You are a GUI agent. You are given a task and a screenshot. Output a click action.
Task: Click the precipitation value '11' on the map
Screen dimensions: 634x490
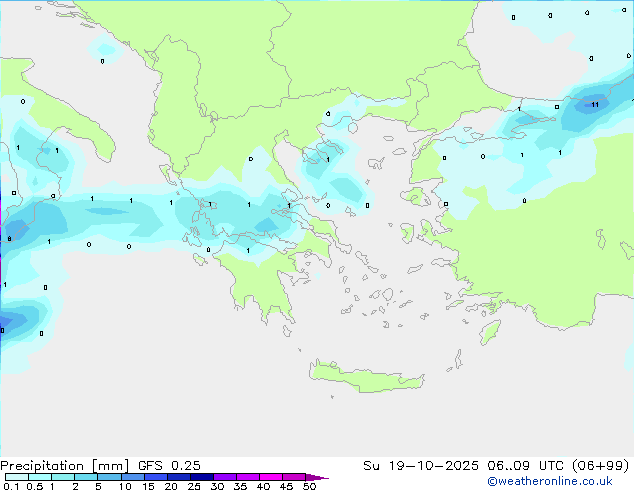coord(595,105)
